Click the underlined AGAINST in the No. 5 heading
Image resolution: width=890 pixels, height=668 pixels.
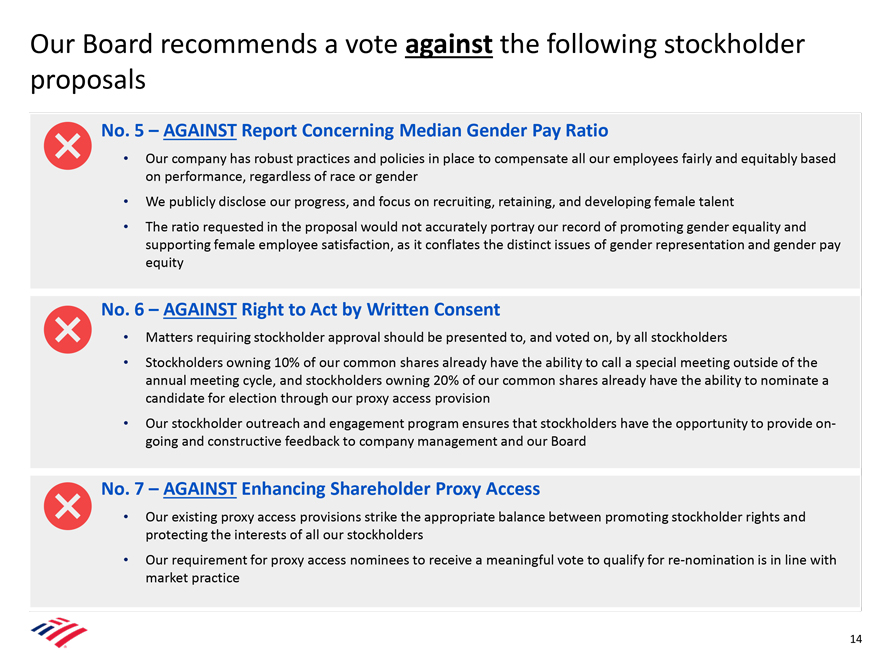click(199, 130)
